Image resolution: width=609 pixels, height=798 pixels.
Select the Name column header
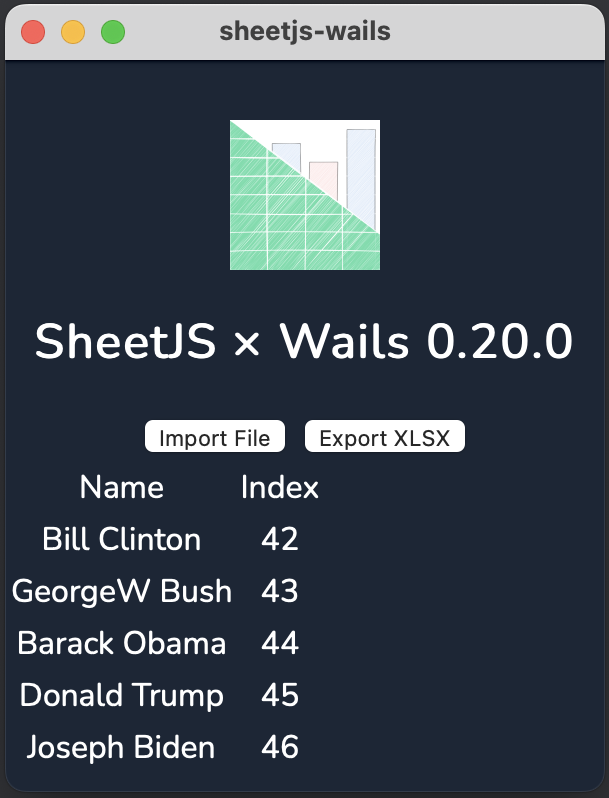coord(121,487)
